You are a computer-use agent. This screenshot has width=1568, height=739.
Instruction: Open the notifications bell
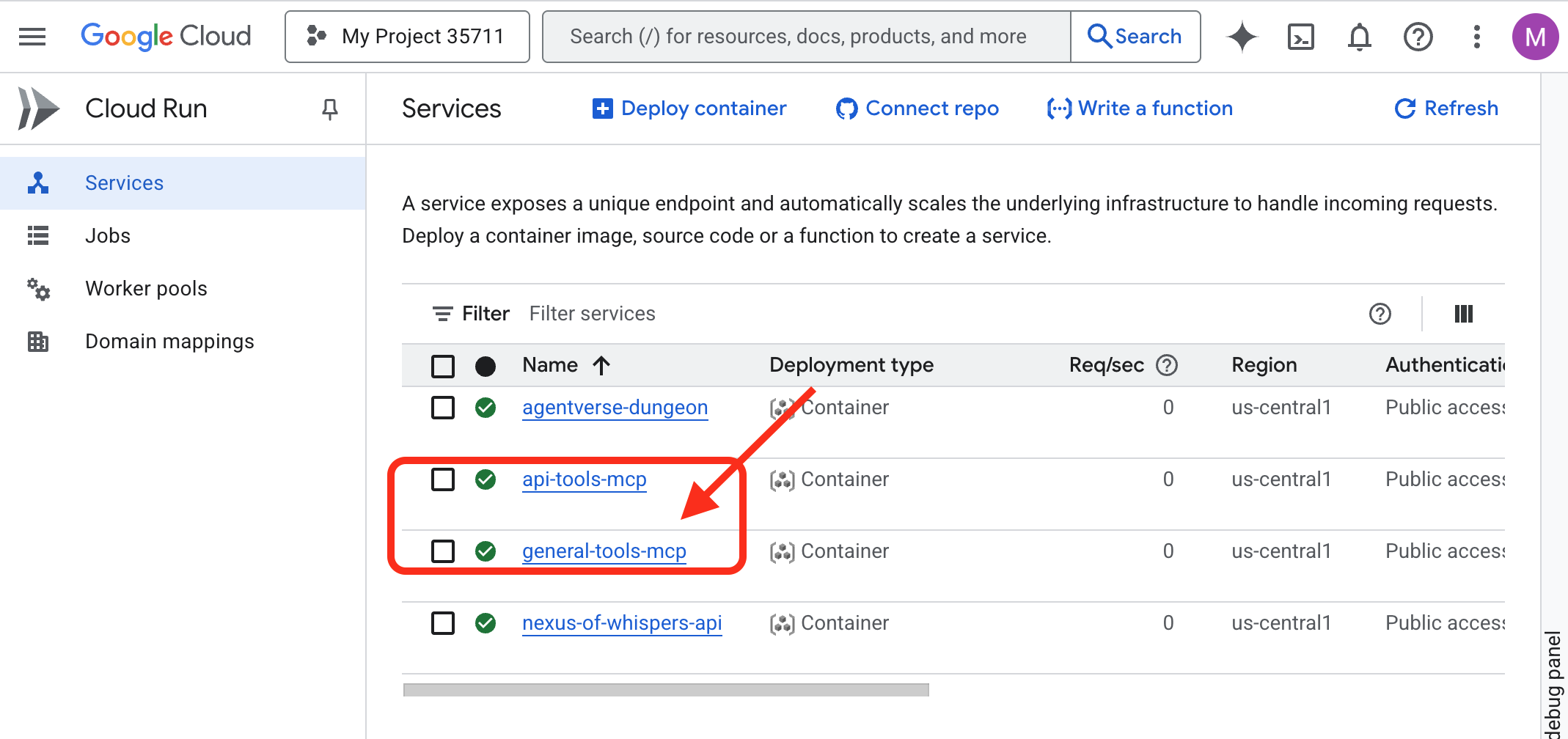tap(1359, 37)
